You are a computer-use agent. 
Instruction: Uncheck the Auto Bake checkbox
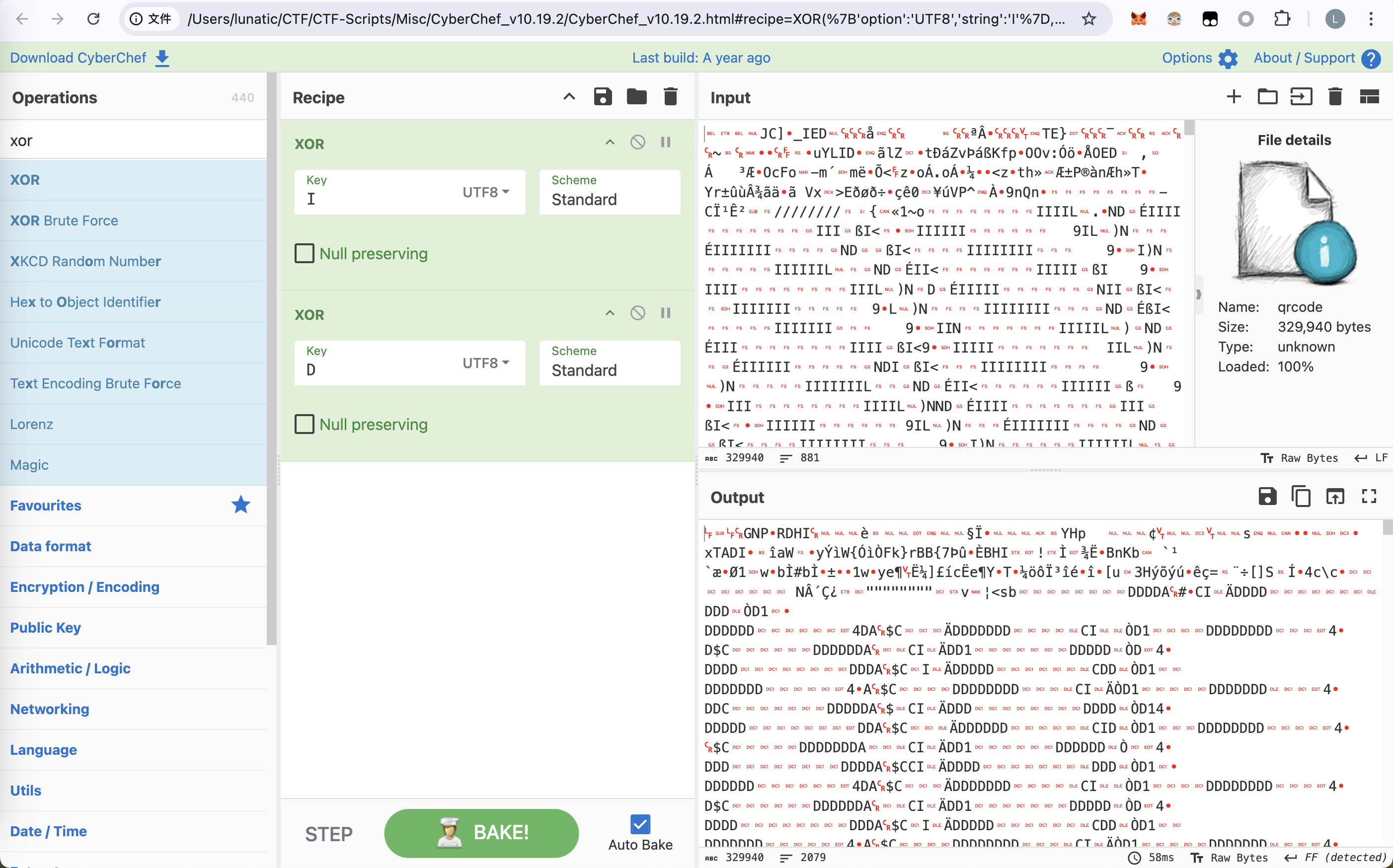640,824
